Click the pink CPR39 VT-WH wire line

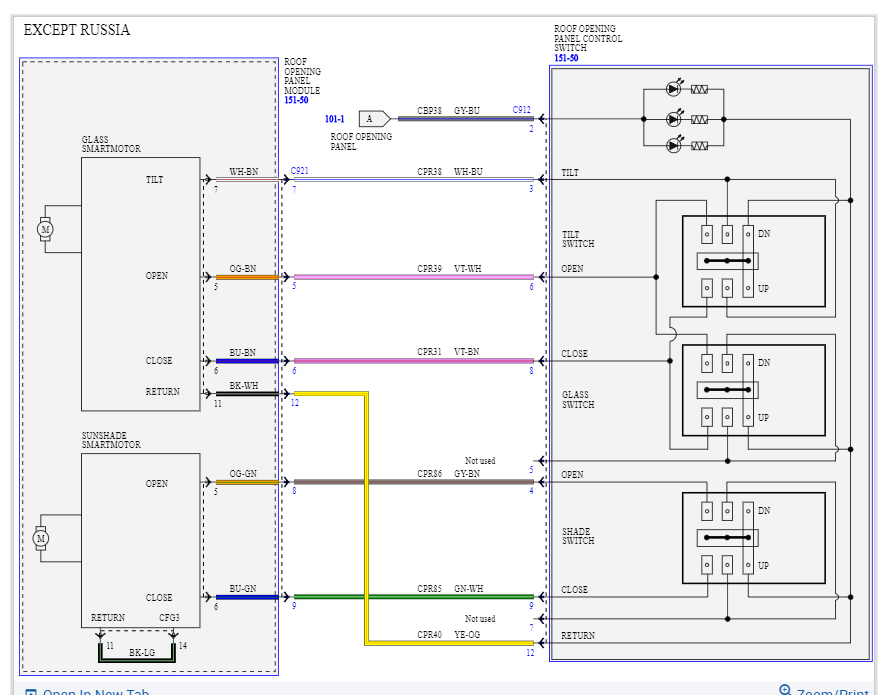[414, 277]
